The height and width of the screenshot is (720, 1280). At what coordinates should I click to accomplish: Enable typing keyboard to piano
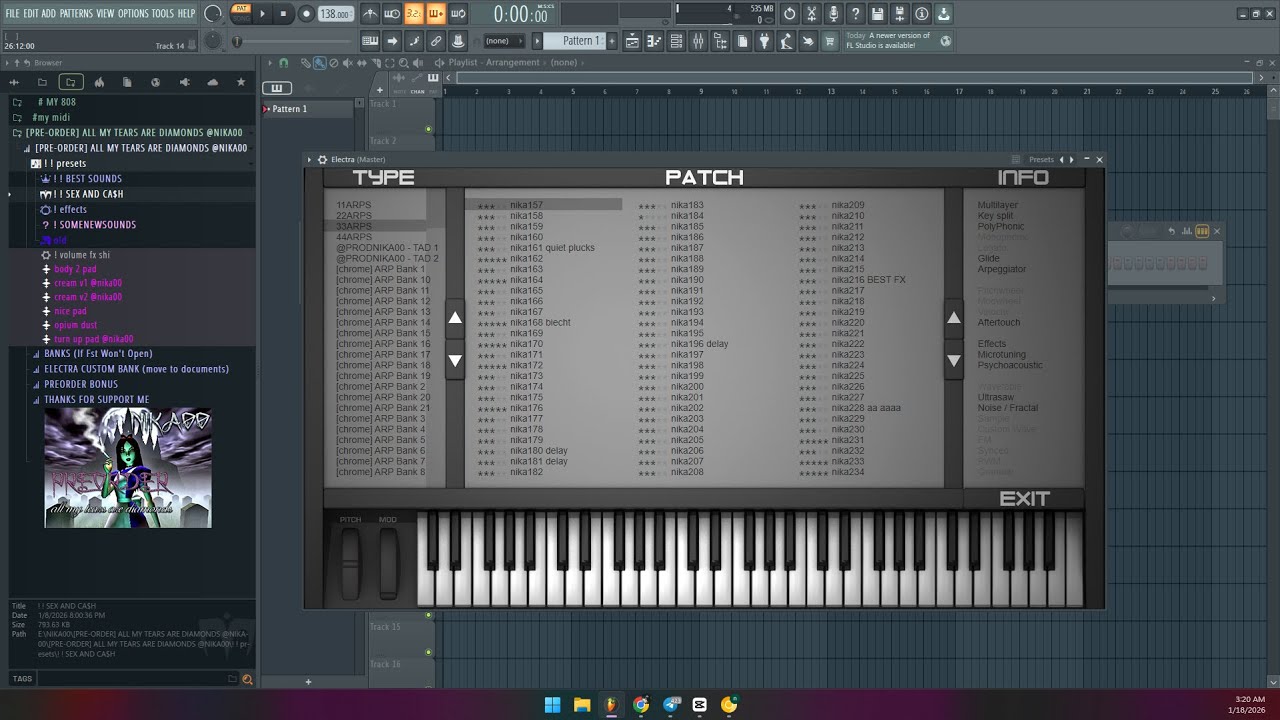[370, 41]
